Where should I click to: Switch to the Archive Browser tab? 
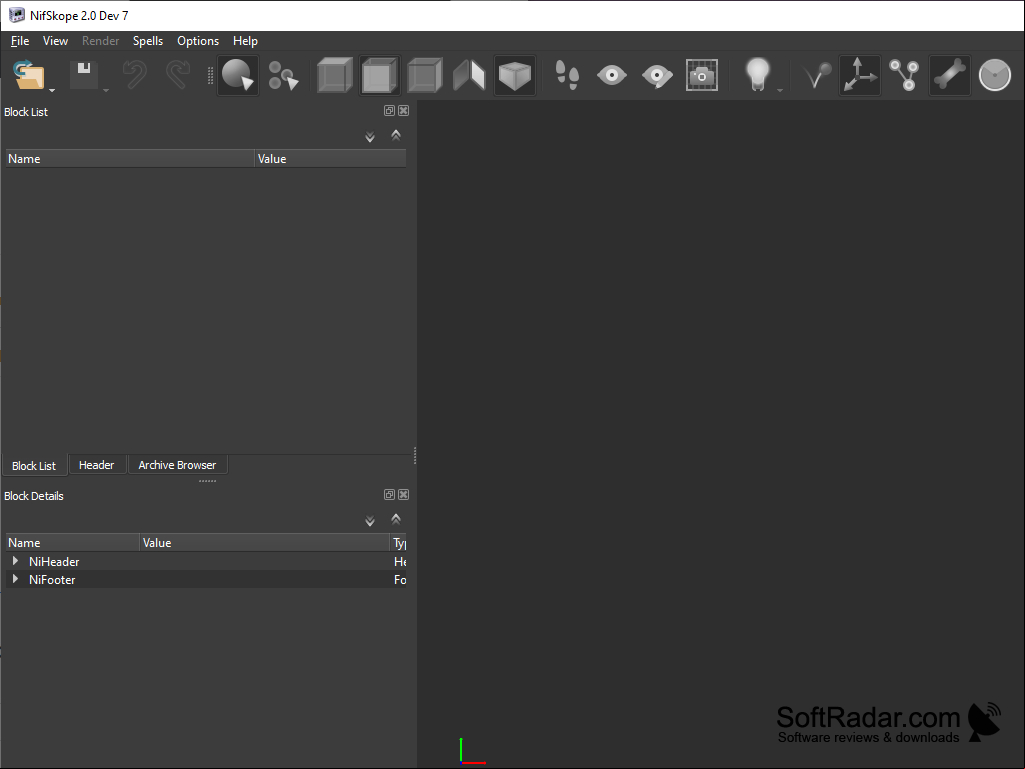pos(177,465)
